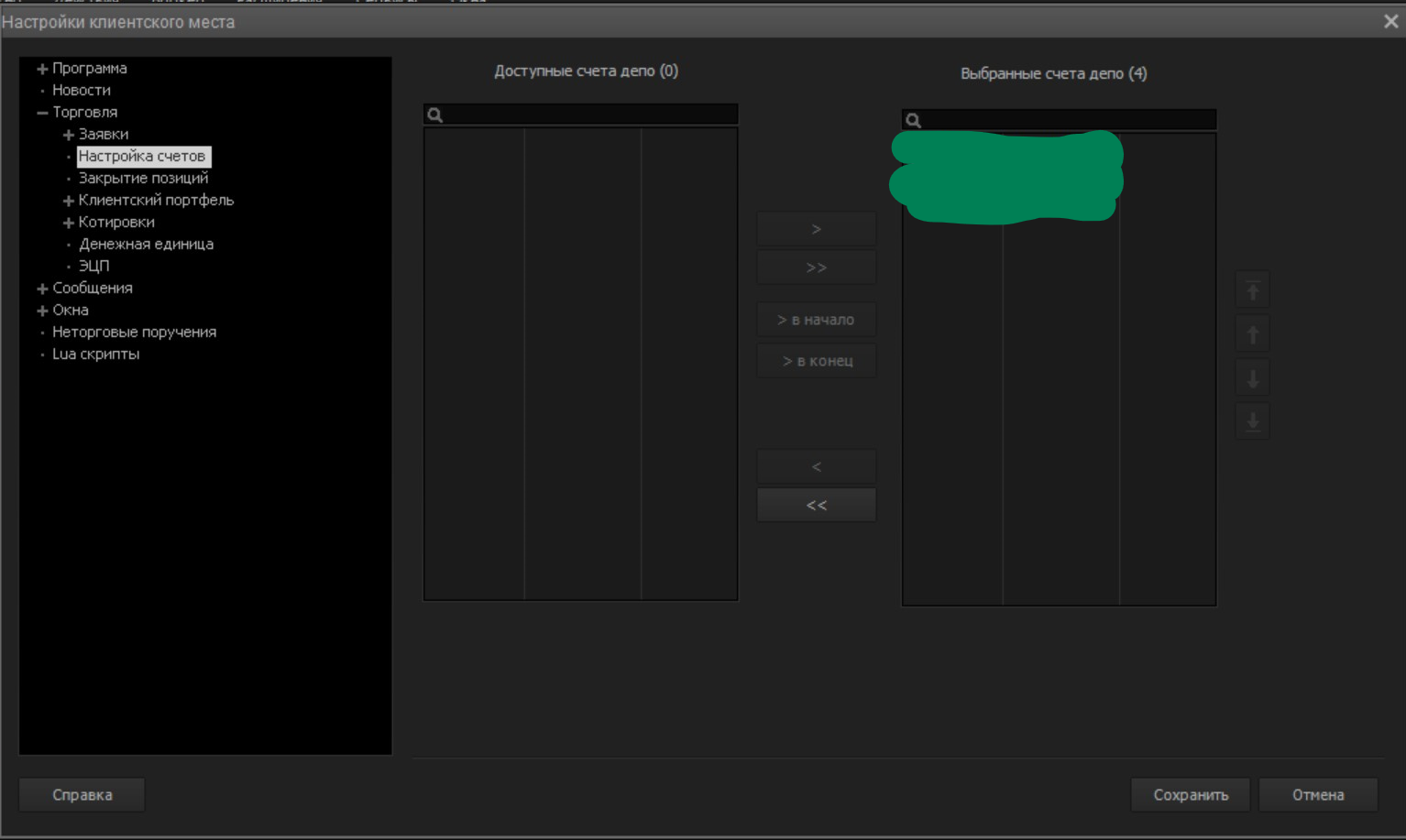Expand the Программа tree node
The image size is (1406, 840).
coord(42,69)
